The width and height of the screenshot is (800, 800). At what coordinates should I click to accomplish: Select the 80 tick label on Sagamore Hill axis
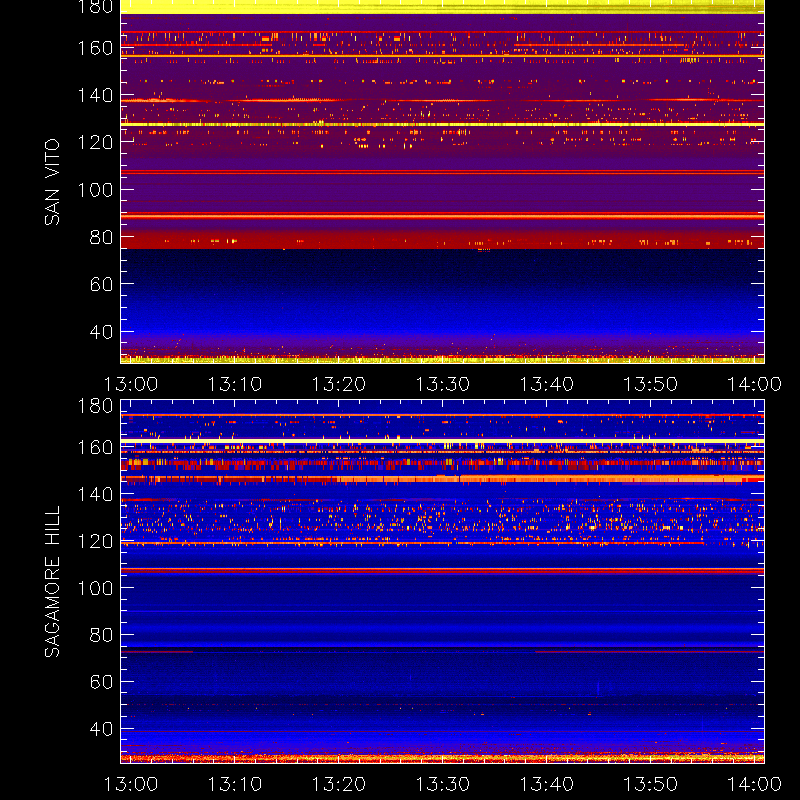point(101,635)
